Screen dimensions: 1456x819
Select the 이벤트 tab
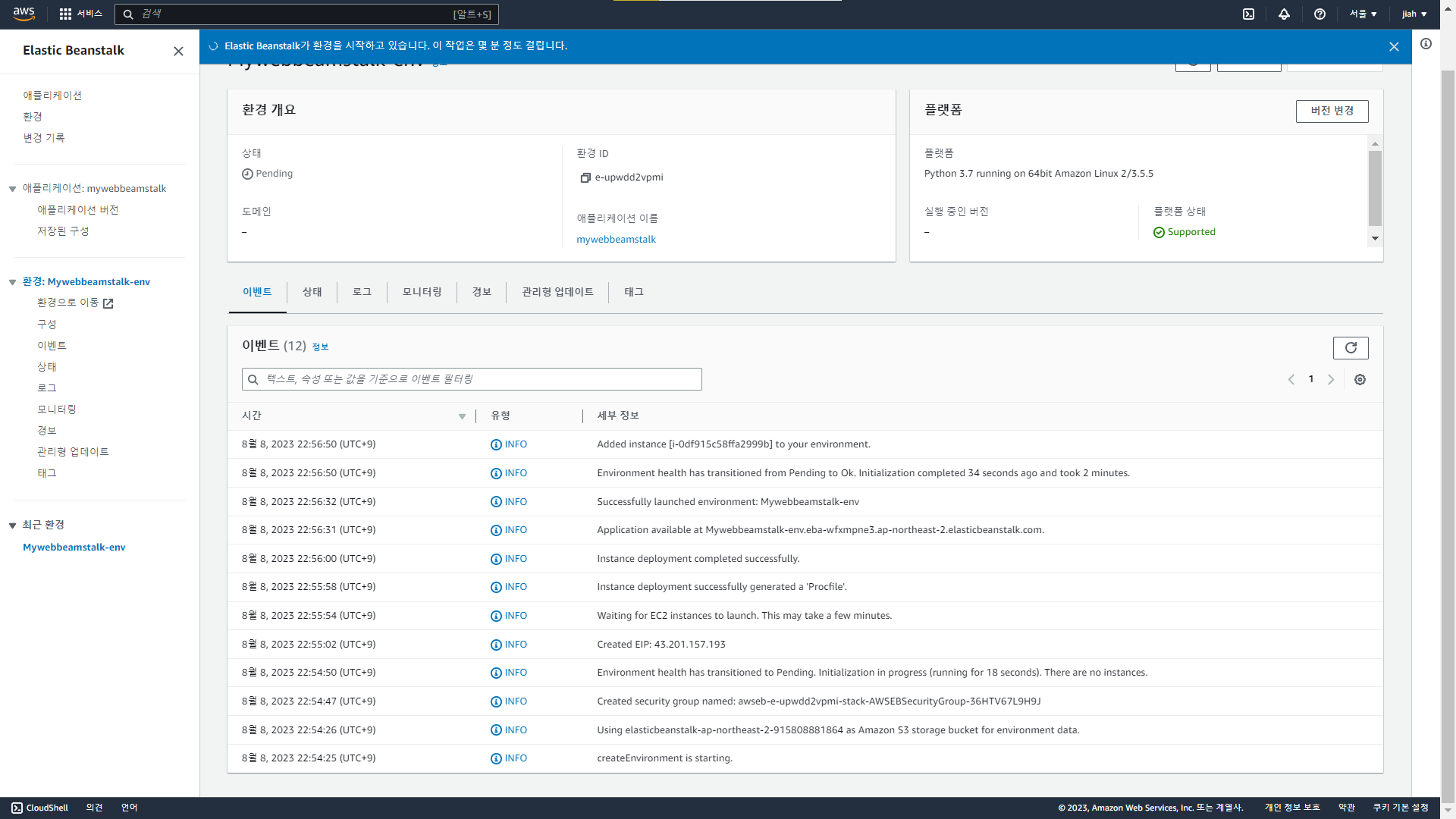(x=257, y=292)
